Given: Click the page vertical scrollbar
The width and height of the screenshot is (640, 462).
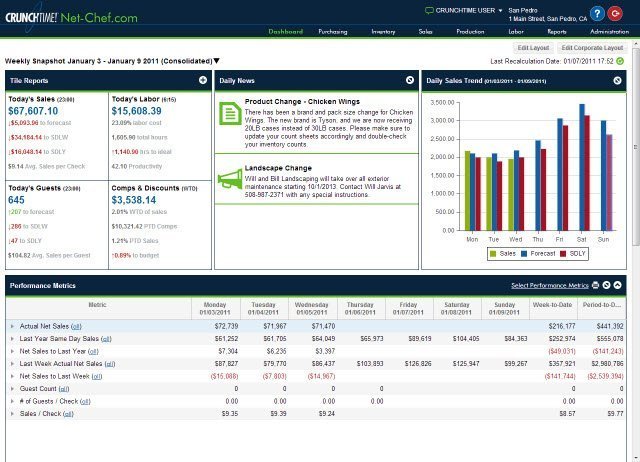Looking at the screenshot, I should pyautogui.click(x=636, y=147).
